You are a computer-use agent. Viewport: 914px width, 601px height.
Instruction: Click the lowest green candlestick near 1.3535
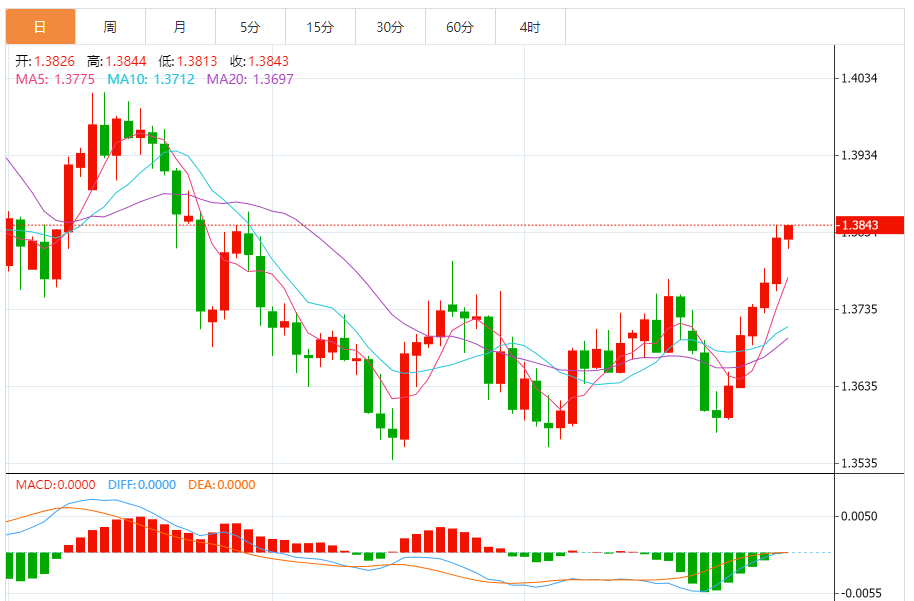[x=392, y=433]
